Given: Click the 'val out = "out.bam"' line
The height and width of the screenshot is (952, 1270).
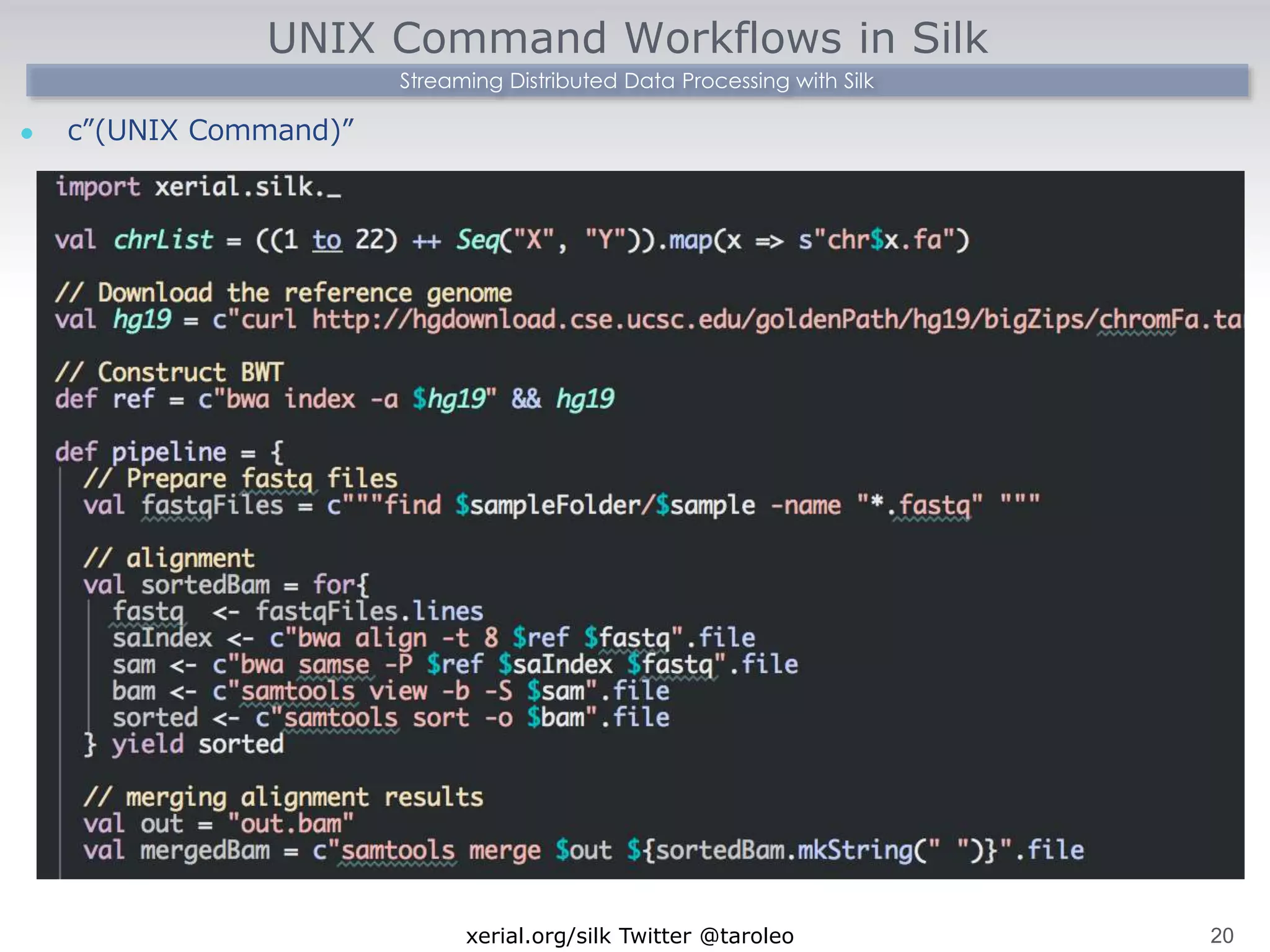Looking at the screenshot, I should pyautogui.click(x=219, y=824).
